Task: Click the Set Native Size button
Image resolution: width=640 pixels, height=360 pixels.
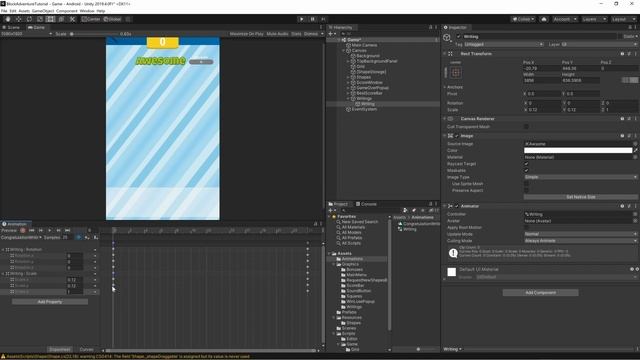Action: (581, 197)
